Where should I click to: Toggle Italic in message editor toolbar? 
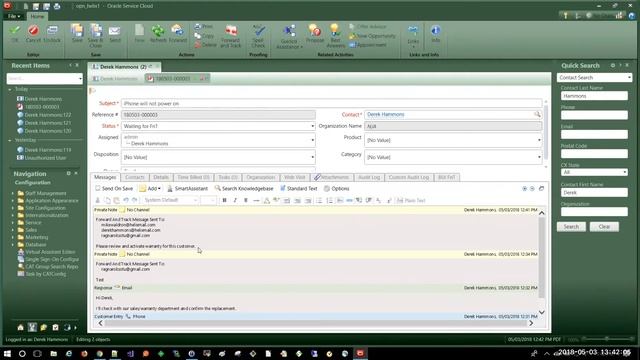pos(235,200)
